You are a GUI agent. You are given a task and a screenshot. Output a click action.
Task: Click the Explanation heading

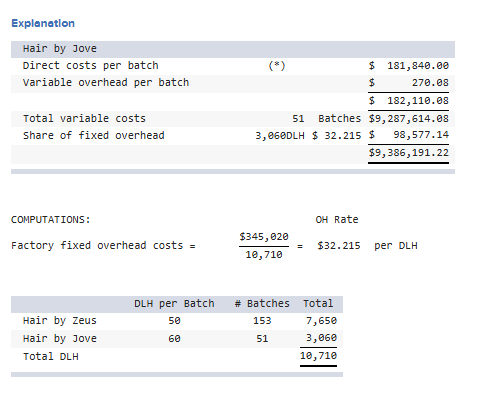click(x=43, y=23)
